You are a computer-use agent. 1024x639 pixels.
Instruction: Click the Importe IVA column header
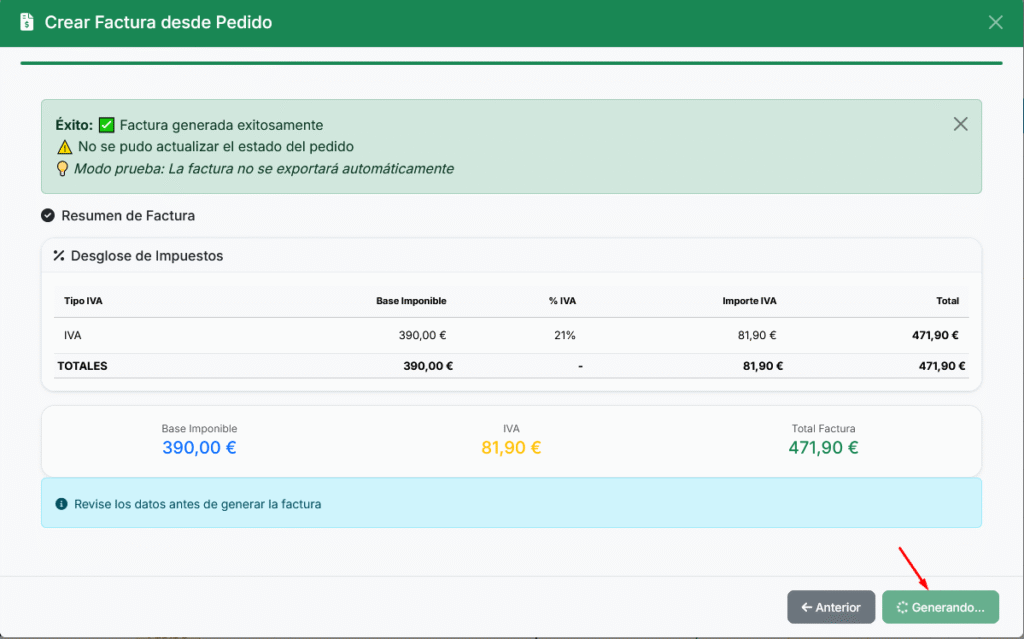pyautogui.click(x=749, y=301)
